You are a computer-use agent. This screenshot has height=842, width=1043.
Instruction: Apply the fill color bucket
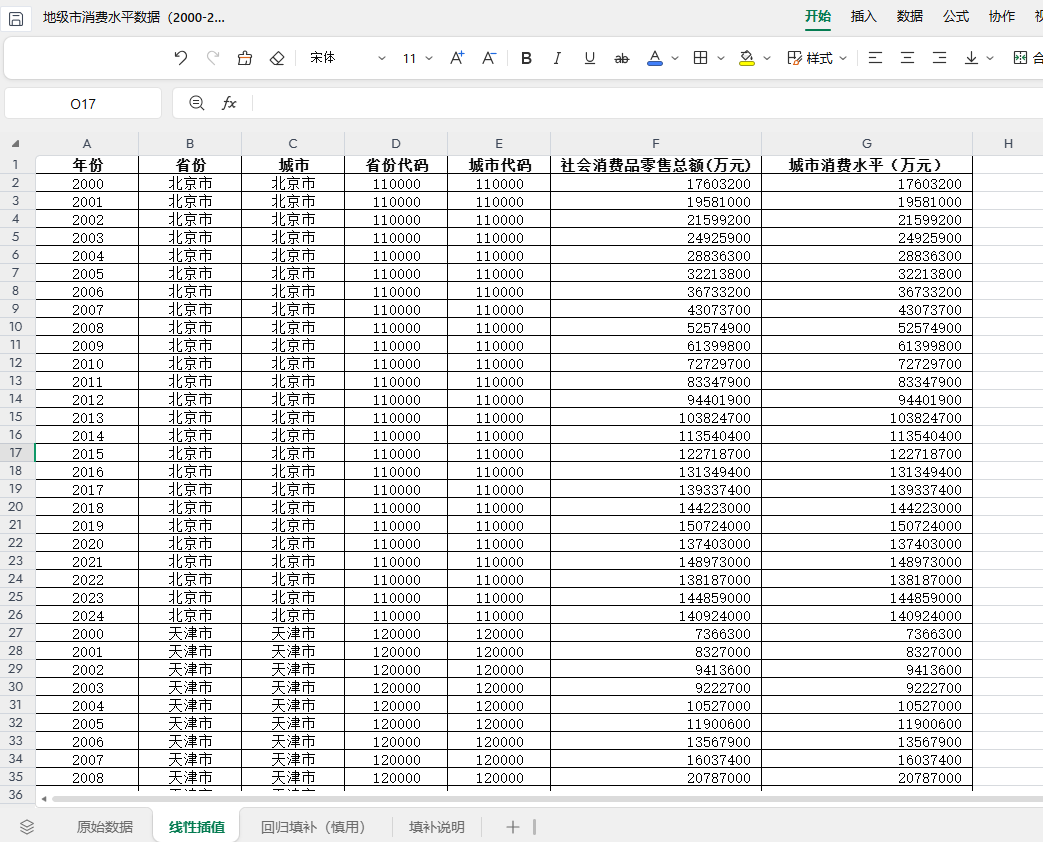tap(746, 59)
